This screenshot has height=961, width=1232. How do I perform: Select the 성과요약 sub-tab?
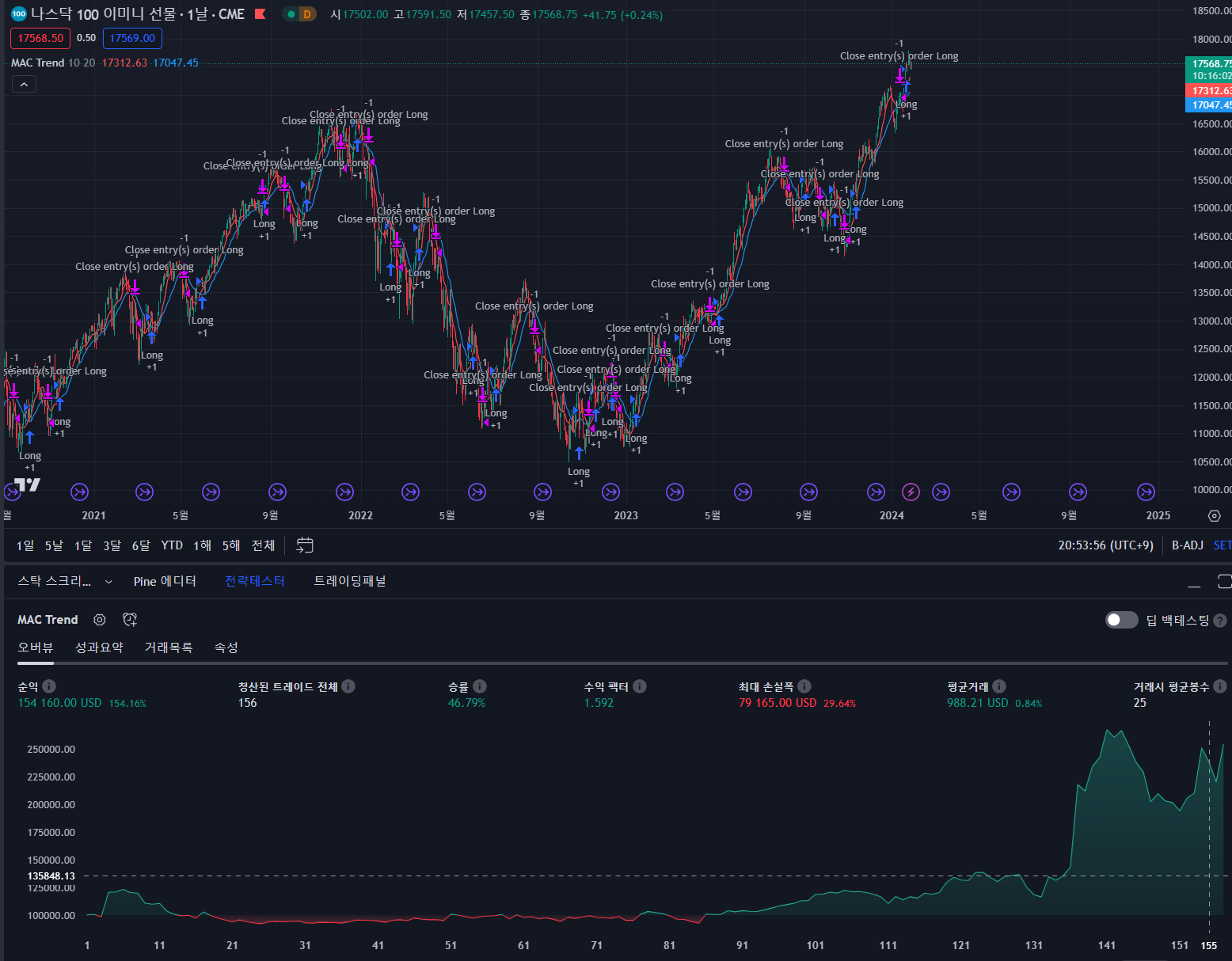[x=99, y=648]
